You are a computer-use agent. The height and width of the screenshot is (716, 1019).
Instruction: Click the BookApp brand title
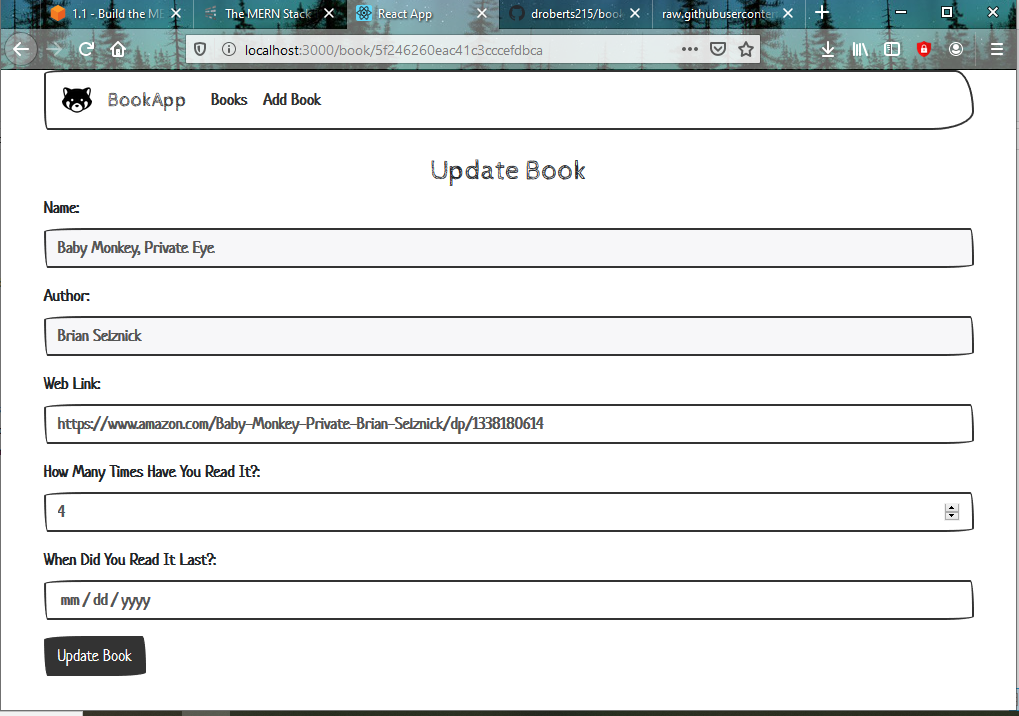point(146,100)
